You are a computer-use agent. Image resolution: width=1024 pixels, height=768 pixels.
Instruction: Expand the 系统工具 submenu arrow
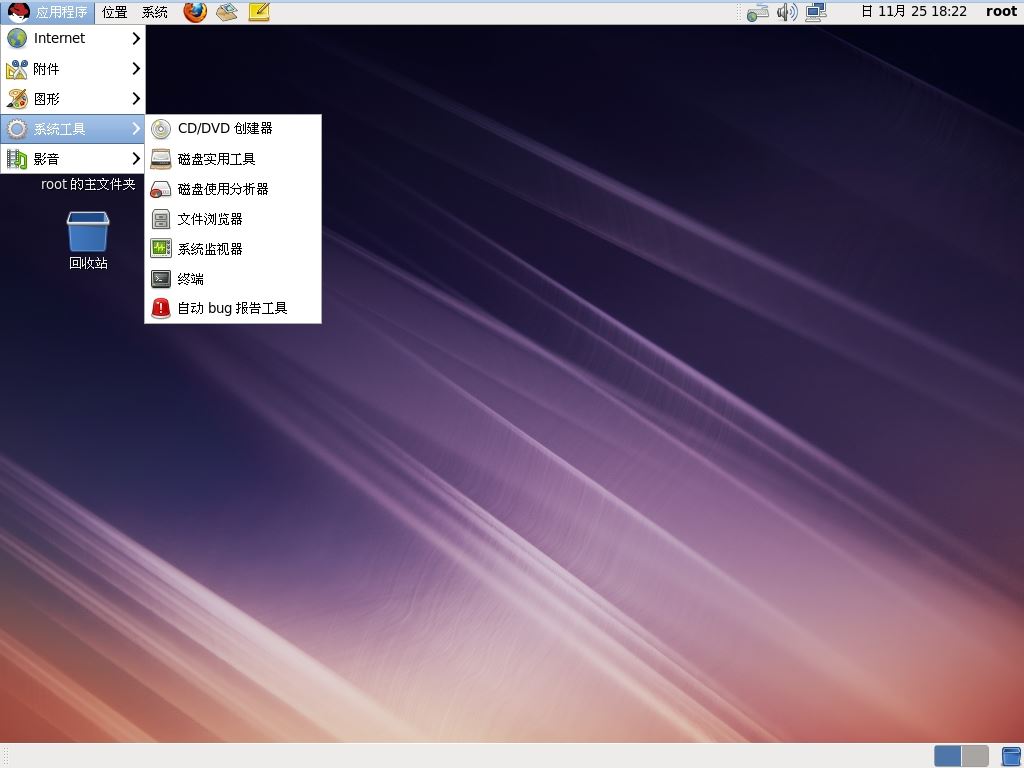136,129
